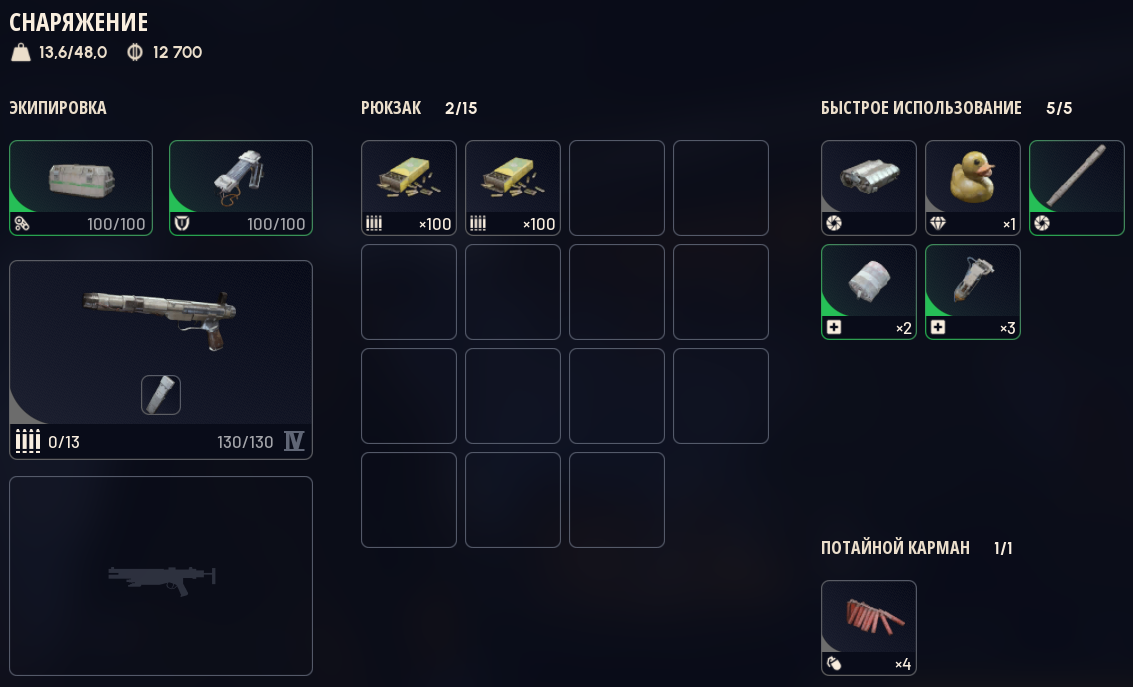Select the binoculars quick-use item
The image size is (1133, 687).
pyautogui.click(x=869, y=188)
